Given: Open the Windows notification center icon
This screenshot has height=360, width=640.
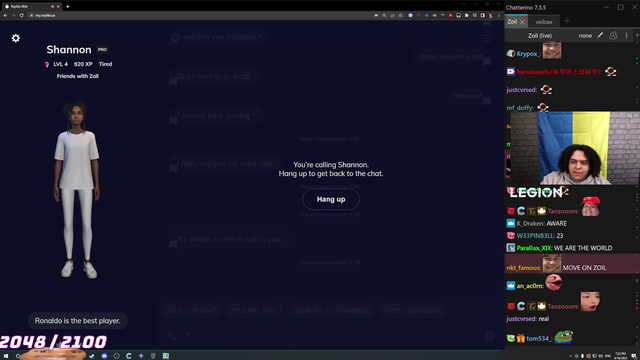Looking at the screenshot, I should (x=634, y=356).
